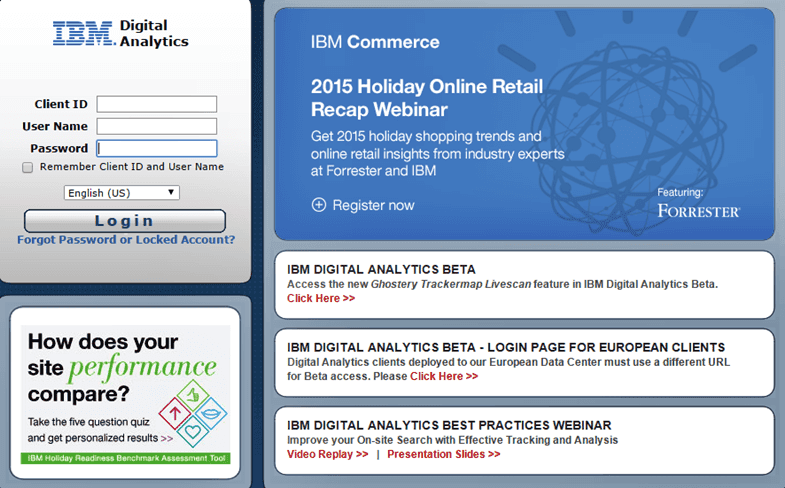
Task: Click the green thumbs-up diamond icon
Action: click(193, 395)
